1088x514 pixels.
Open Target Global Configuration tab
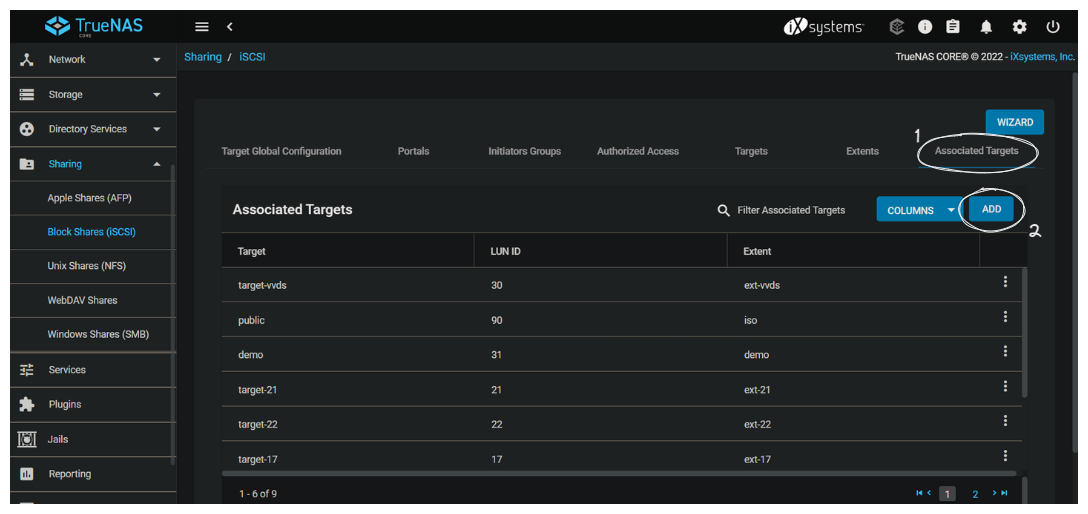coord(281,151)
